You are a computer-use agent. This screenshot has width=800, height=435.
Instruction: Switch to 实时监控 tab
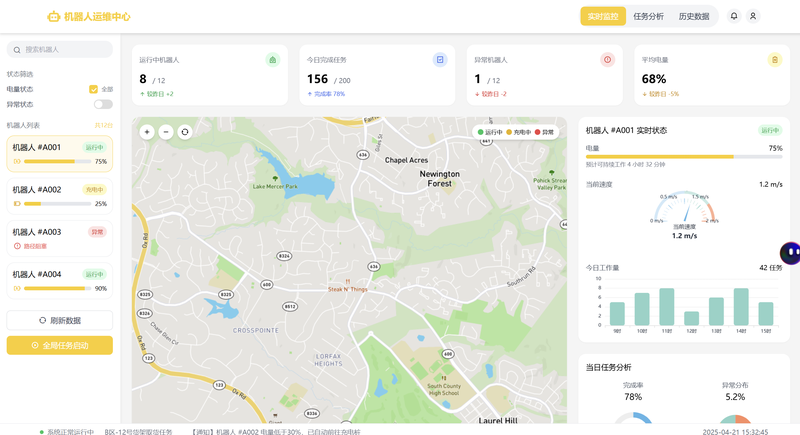click(x=603, y=16)
